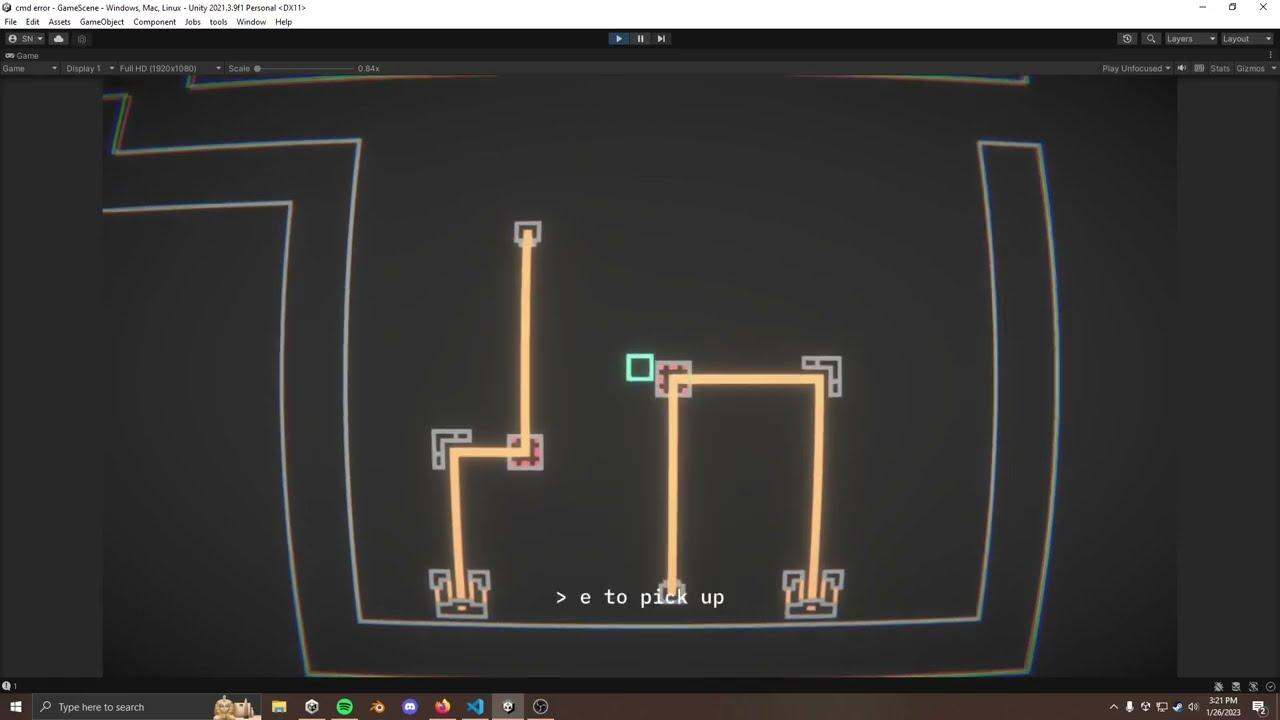Toggle play mode with the Play button

[x=618, y=39]
